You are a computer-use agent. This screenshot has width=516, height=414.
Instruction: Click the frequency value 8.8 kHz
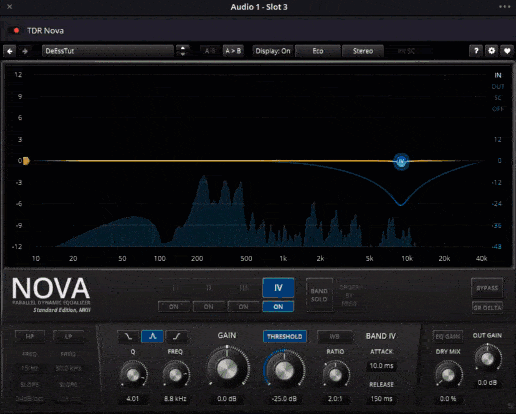click(x=175, y=399)
